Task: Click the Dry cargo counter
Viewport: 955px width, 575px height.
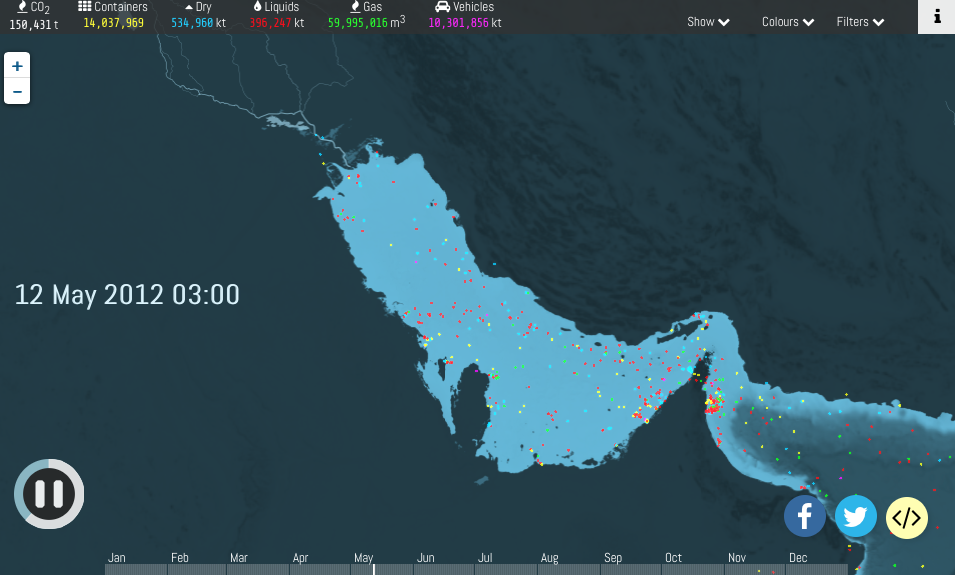Action: [x=198, y=22]
